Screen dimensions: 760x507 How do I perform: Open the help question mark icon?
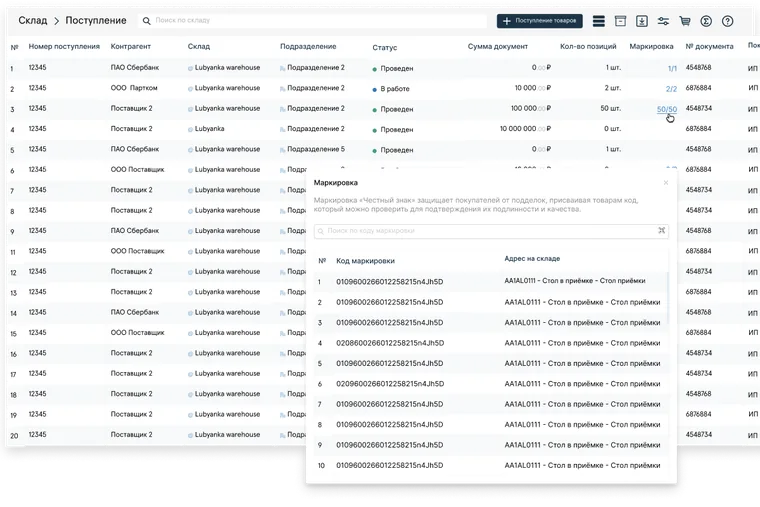tap(728, 21)
